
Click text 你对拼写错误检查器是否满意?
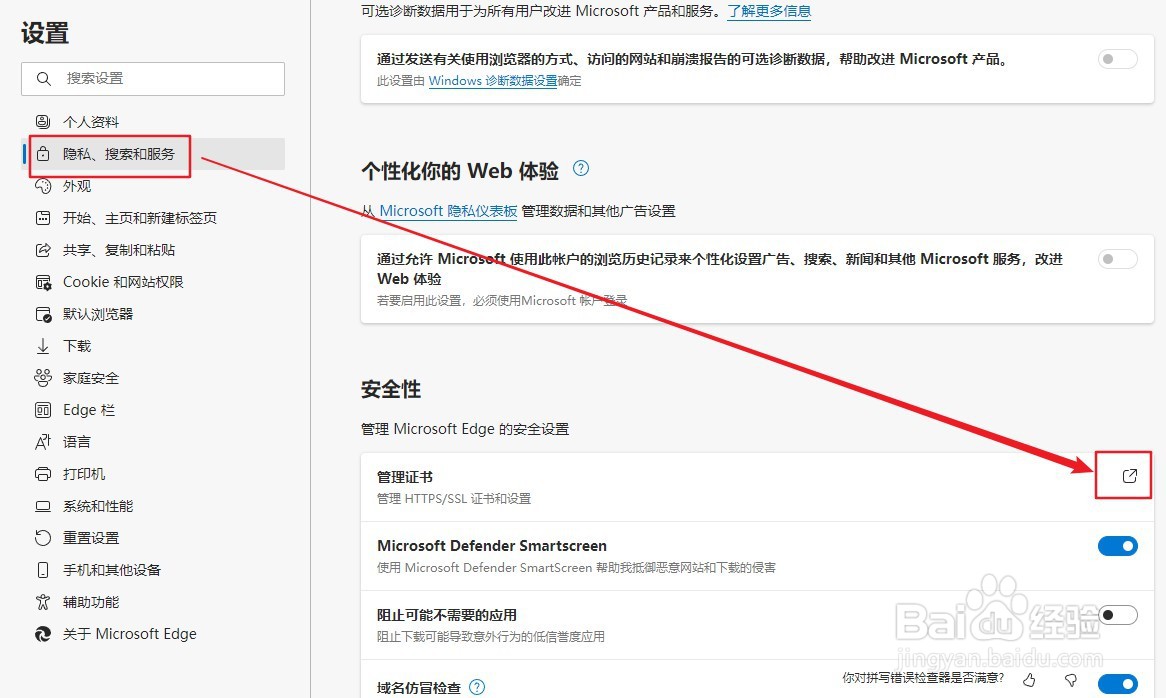pos(923,678)
